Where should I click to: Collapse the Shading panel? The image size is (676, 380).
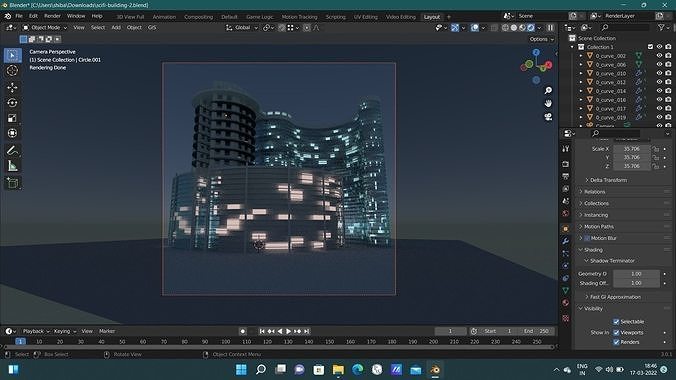click(x=593, y=250)
